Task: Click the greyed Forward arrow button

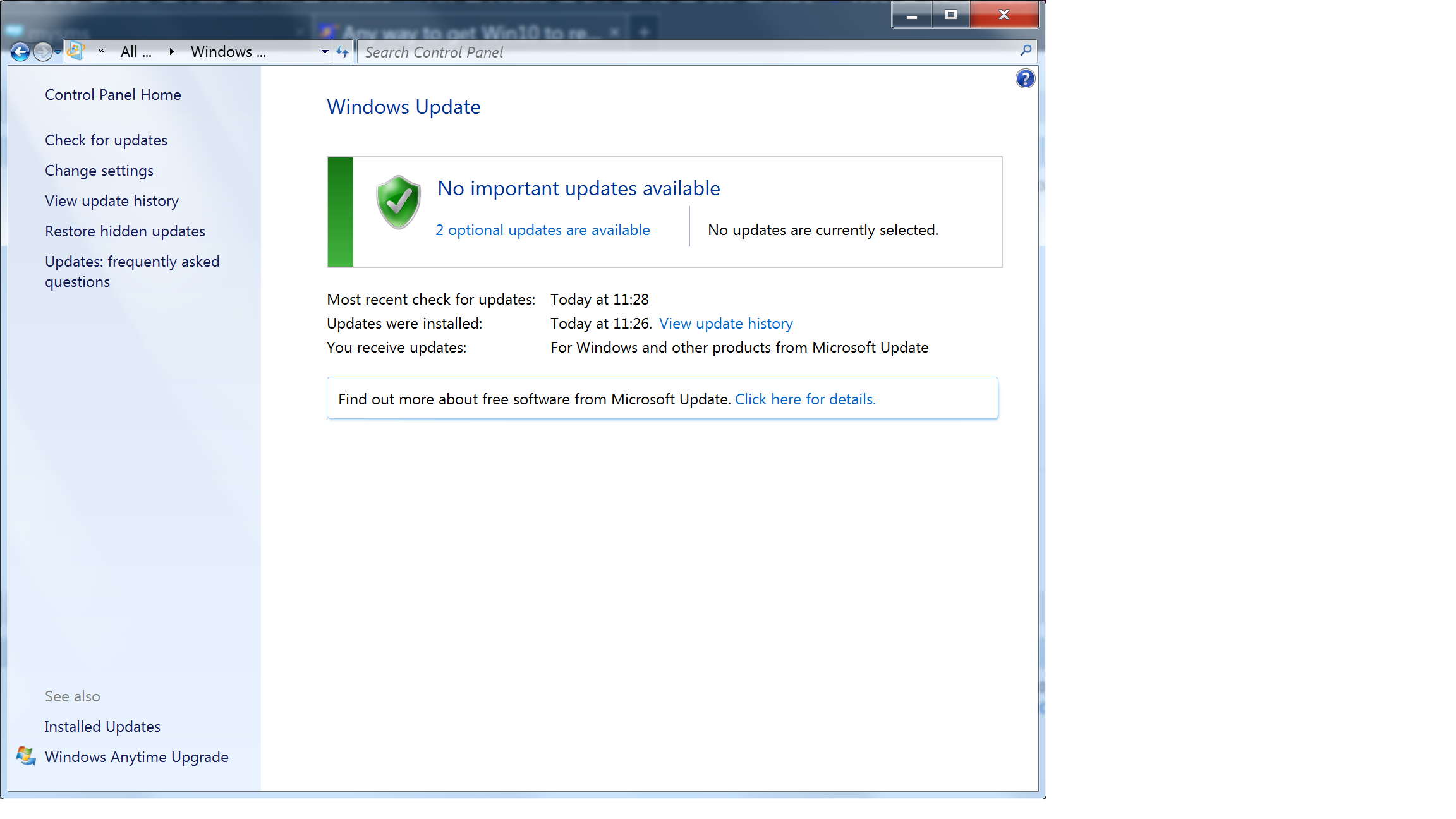Action: click(x=42, y=52)
